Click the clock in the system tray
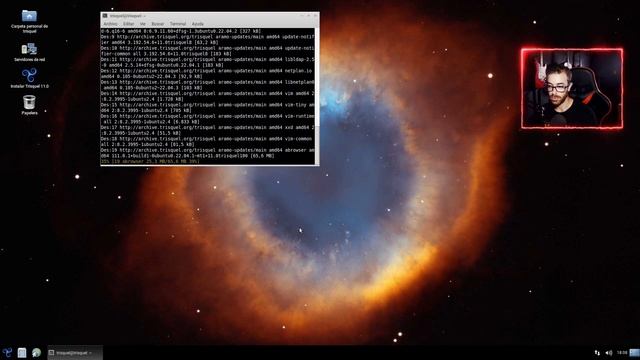Viewport: 640px width, 360px height. coord(622,353)
